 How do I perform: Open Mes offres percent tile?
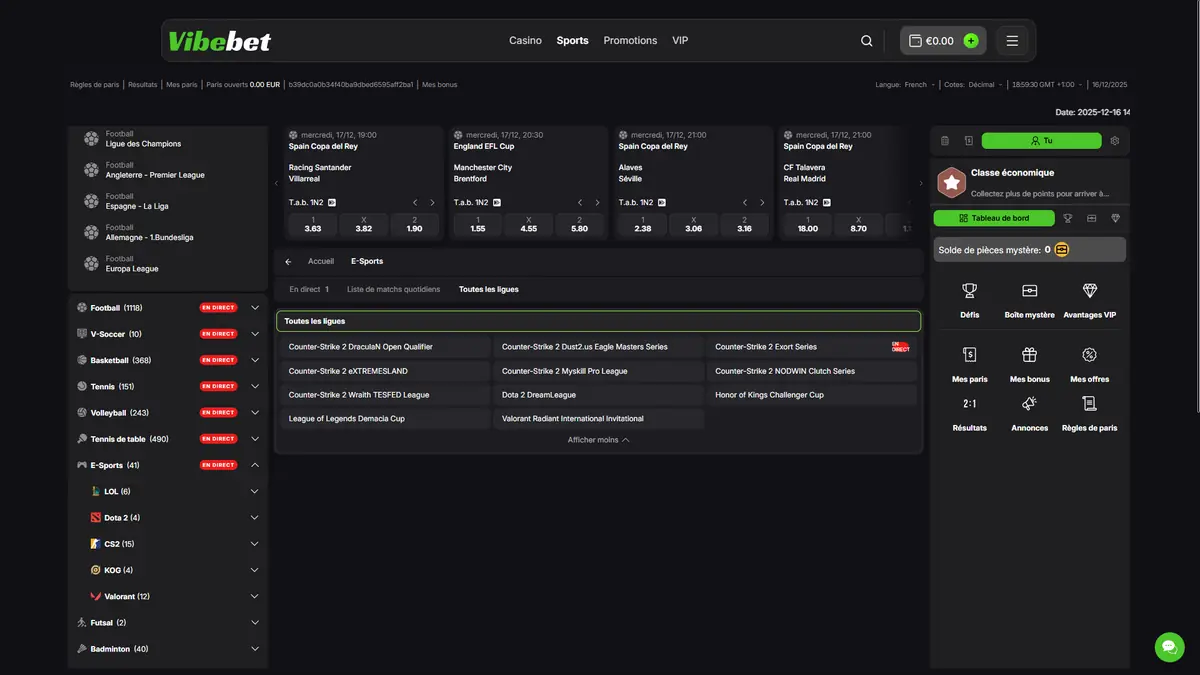(1090, 364)
